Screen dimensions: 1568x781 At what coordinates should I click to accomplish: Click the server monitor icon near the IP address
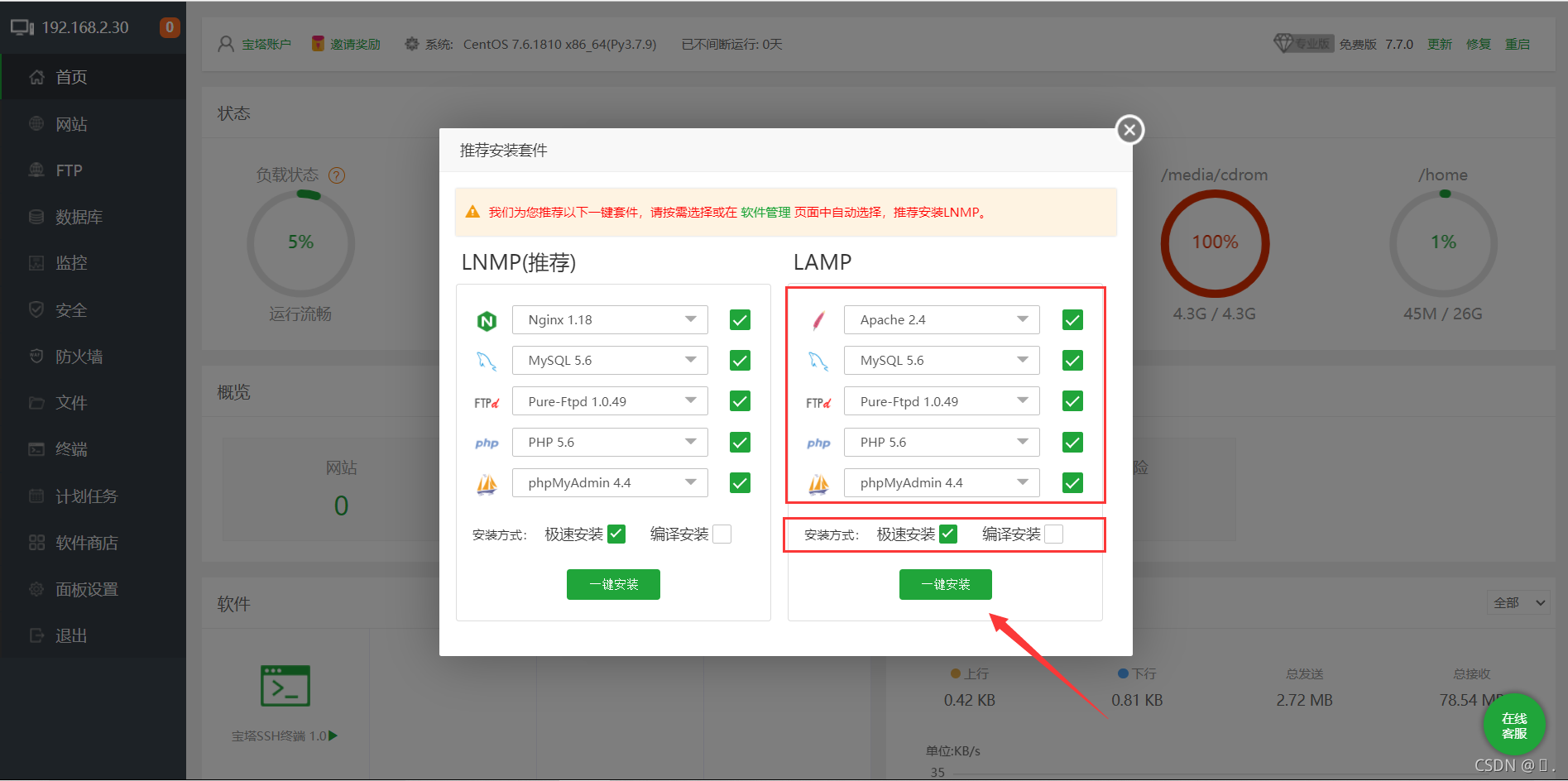[22, 27]
